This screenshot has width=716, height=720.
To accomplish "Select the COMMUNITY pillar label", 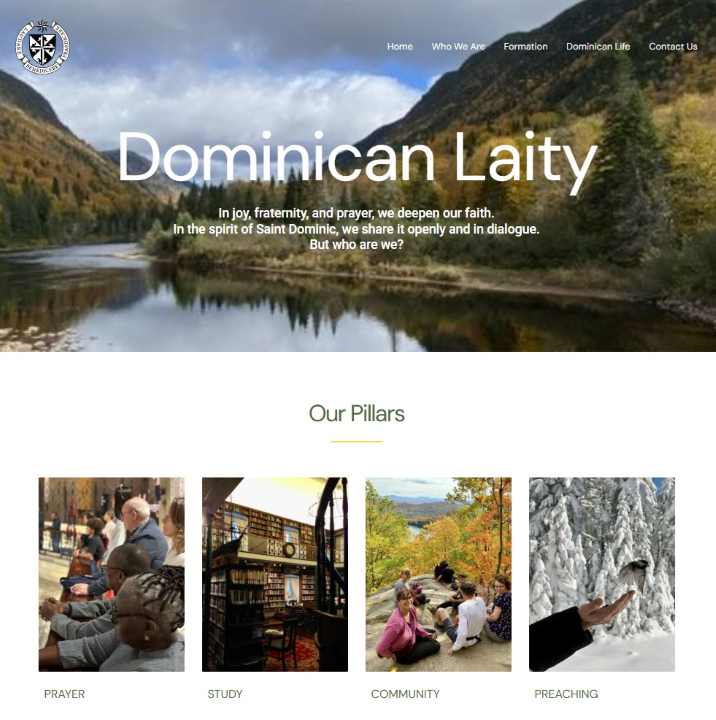I will pyautogui.click(x=405, y=694).
